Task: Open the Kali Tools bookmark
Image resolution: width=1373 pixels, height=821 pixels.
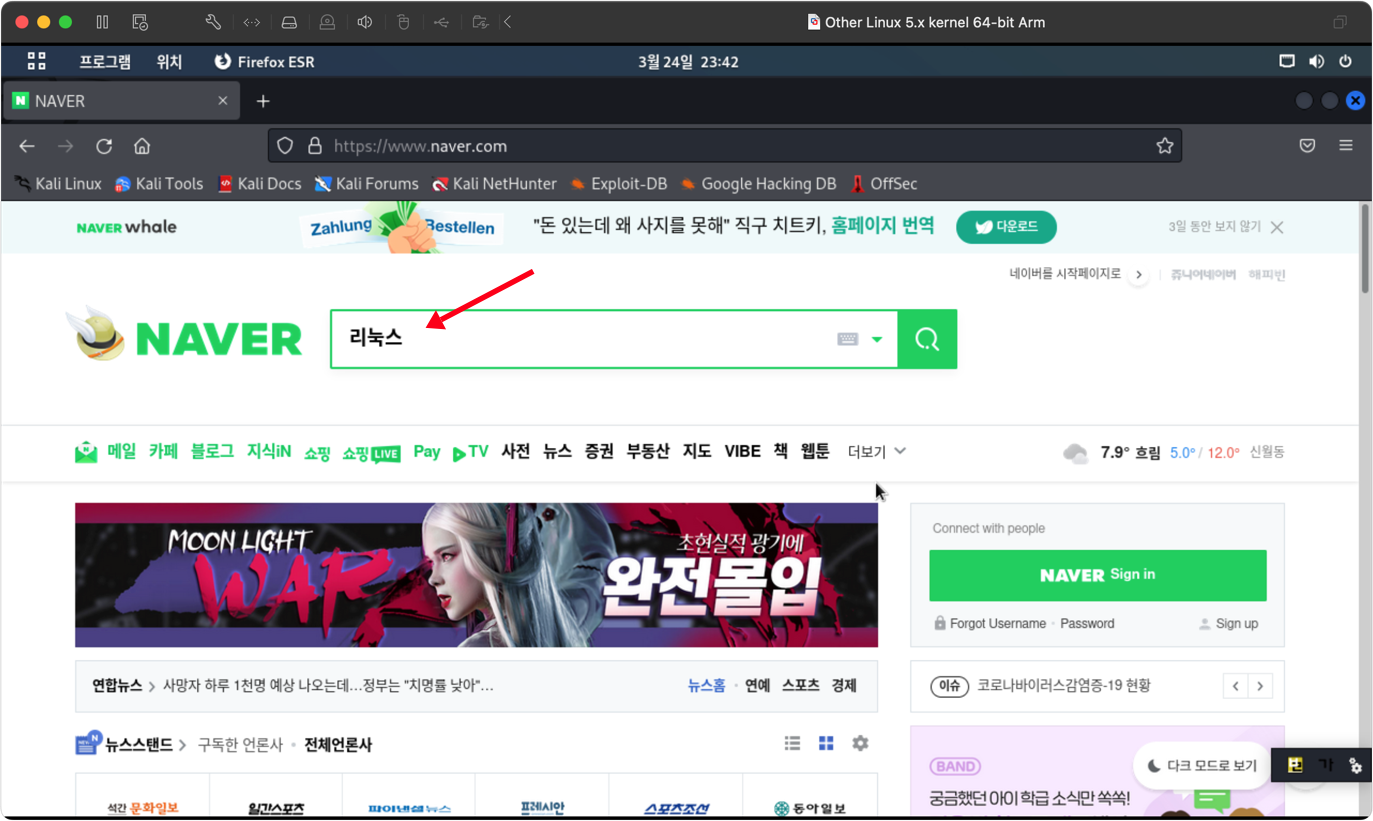Action: (159, 184)
